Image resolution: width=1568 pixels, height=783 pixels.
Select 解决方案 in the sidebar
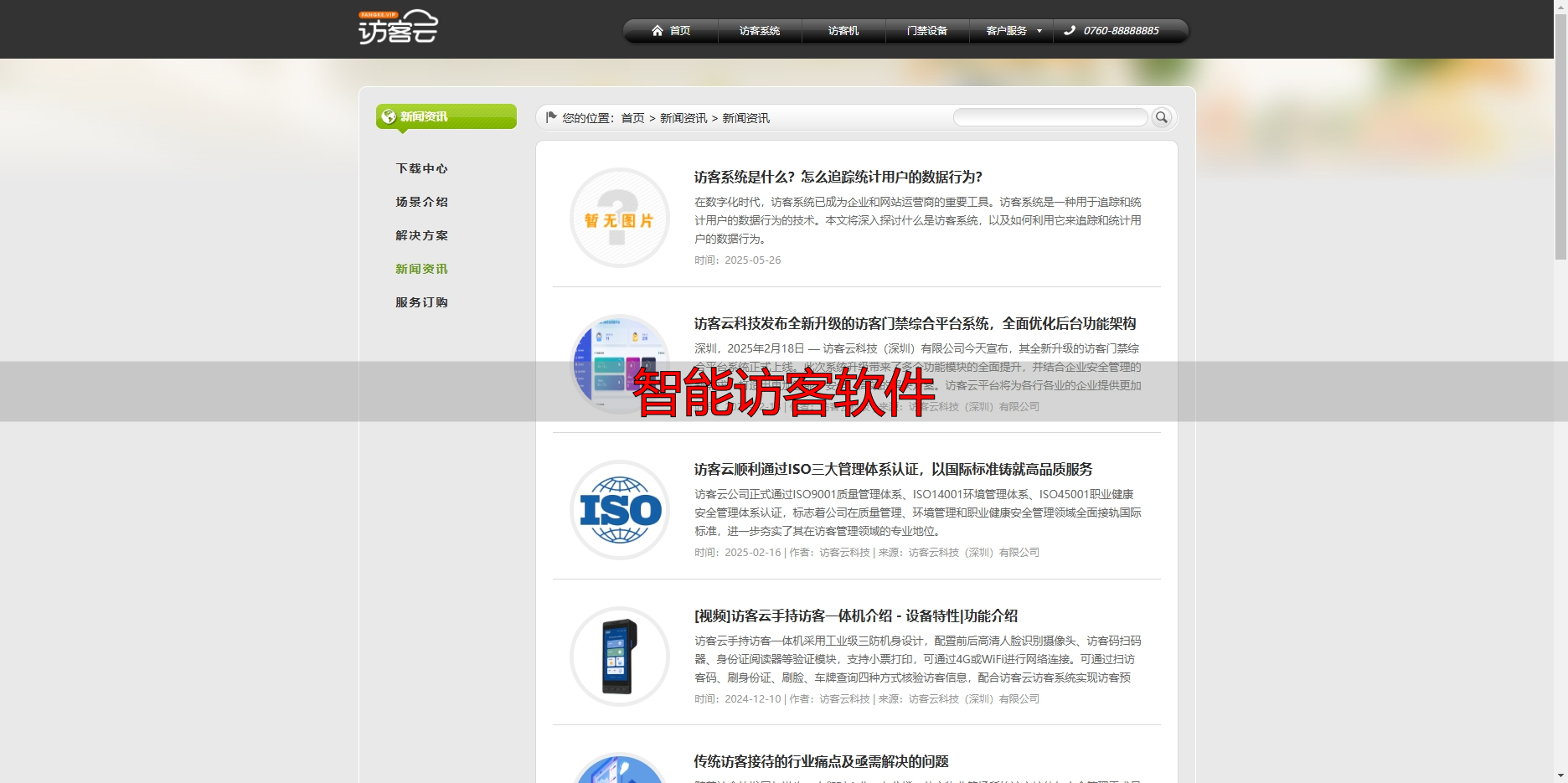[x=422, y=235]
